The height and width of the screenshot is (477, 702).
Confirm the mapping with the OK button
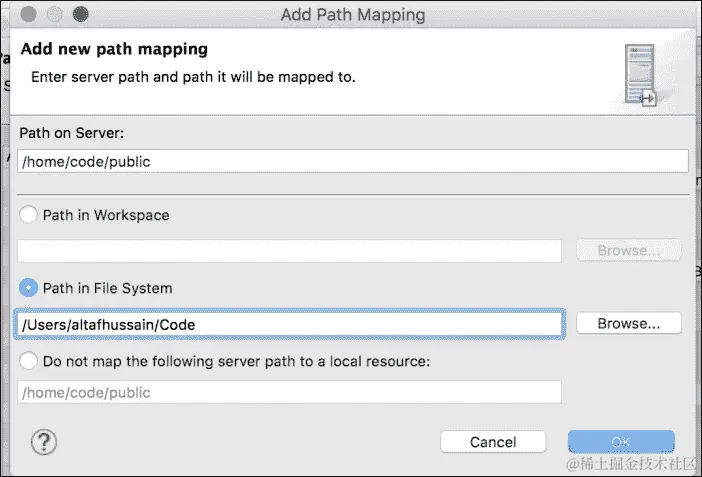(621, 442)
